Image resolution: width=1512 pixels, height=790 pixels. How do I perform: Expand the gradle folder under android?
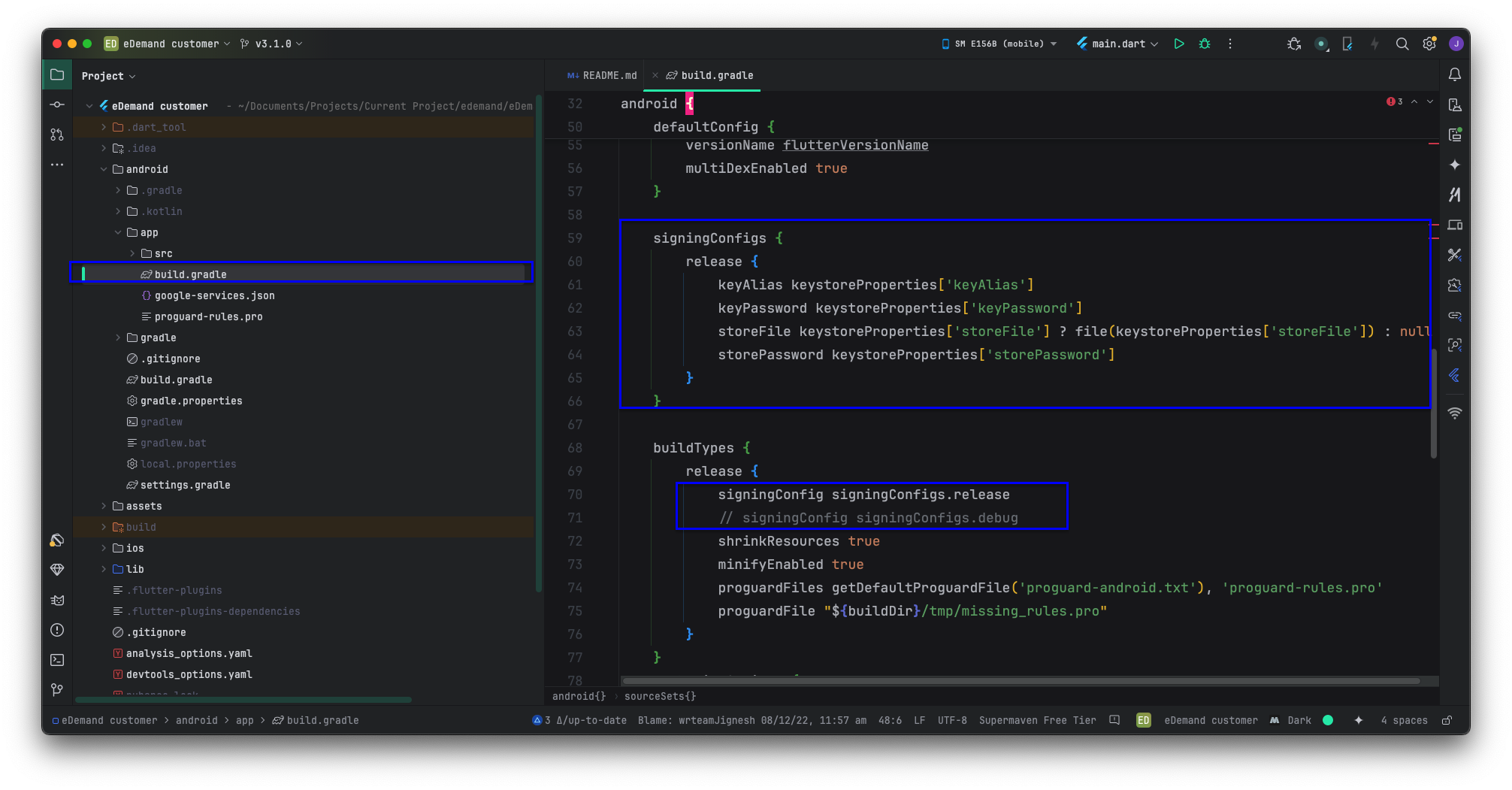[x=118, y=337]
